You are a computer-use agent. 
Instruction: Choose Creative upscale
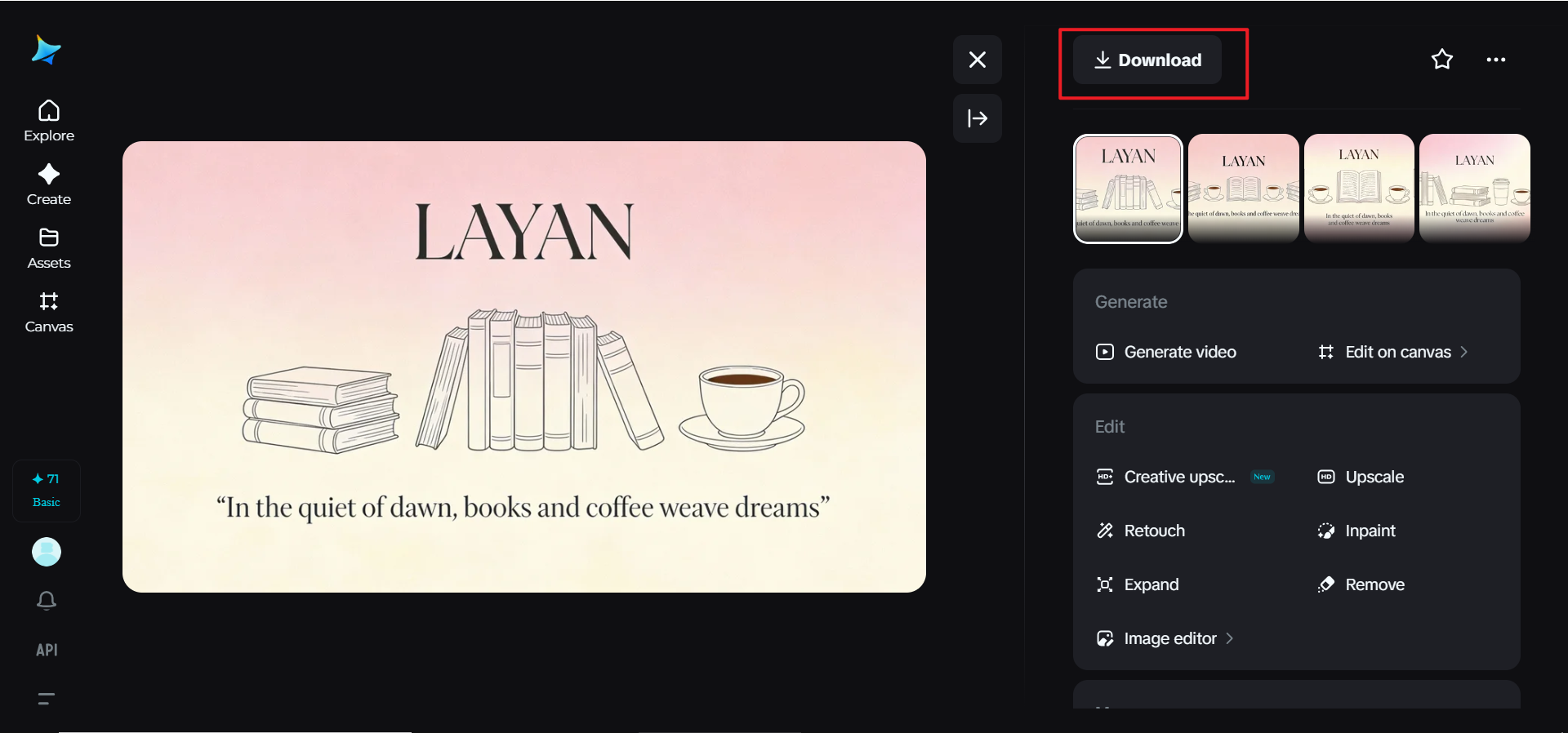coord(1165,477)
